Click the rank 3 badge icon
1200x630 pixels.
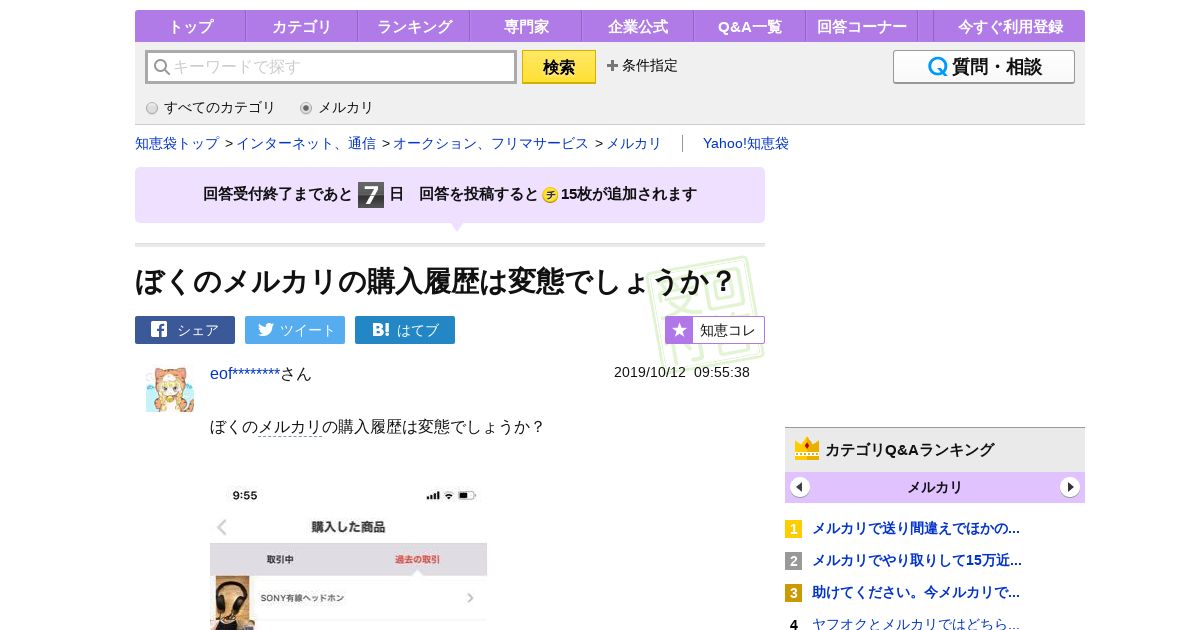794,593
